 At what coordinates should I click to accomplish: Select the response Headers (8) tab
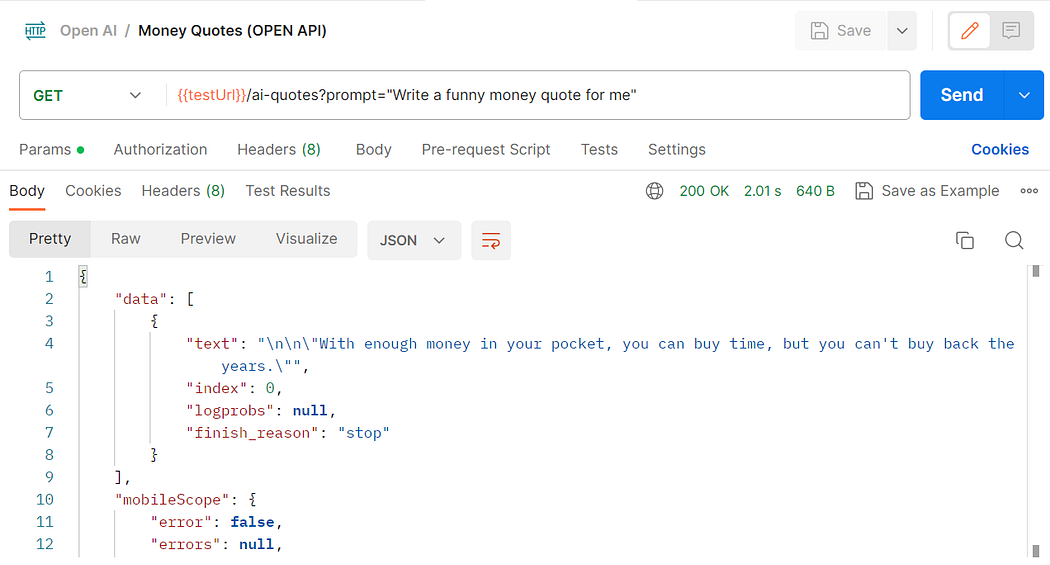[183, 191]
